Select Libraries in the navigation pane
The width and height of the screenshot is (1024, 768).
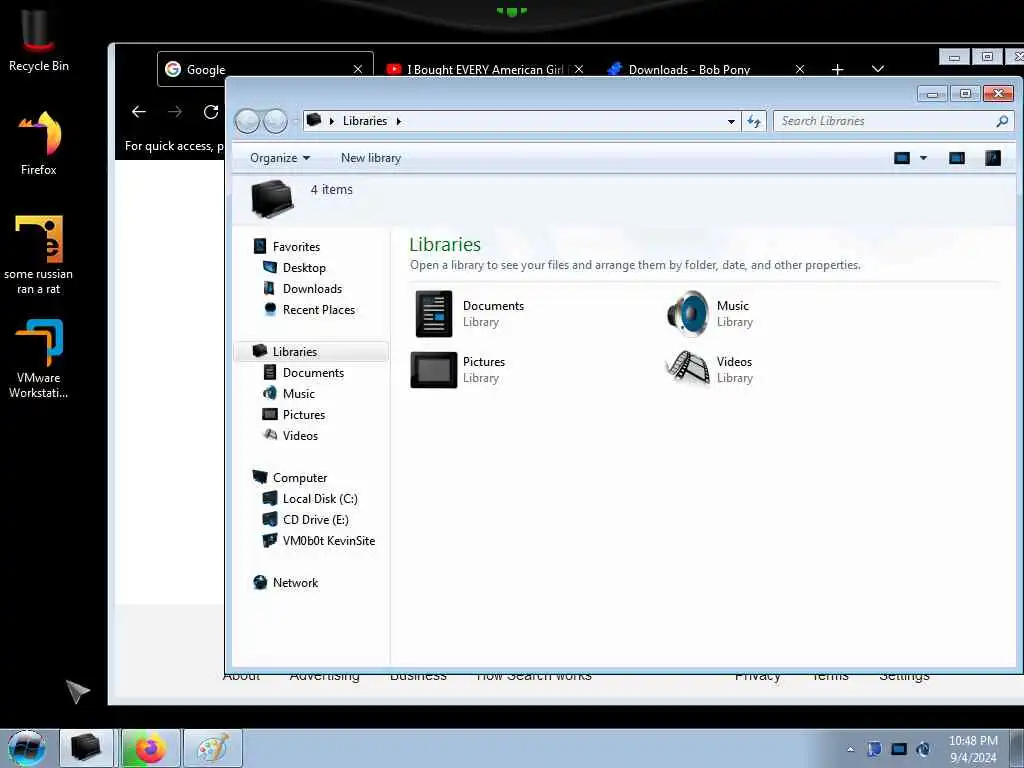click(x=311, y=351)
